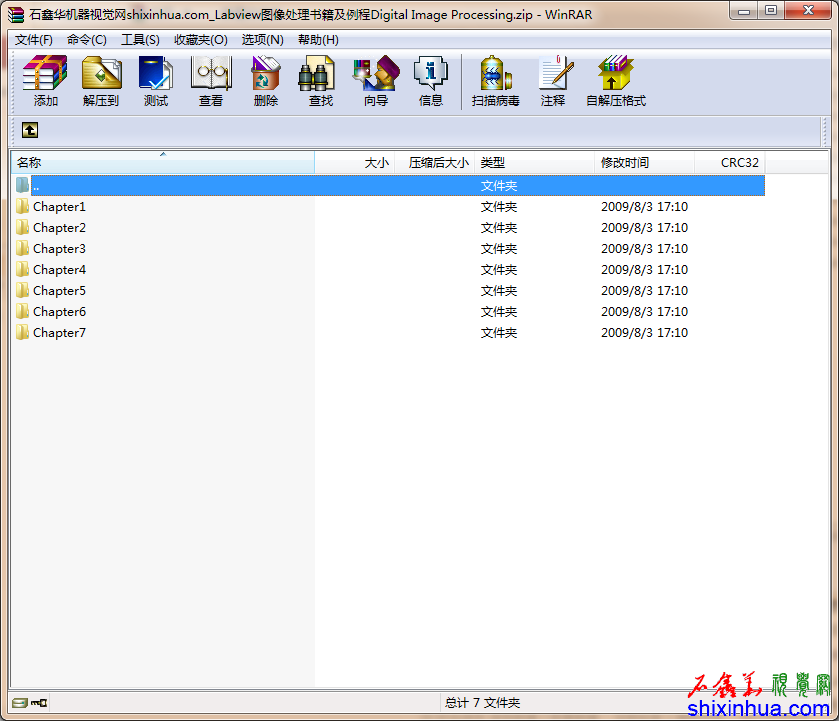This screenshot has height=721, width=839.
Task: Sort list by Name (名称) column header
Action: 162,163
